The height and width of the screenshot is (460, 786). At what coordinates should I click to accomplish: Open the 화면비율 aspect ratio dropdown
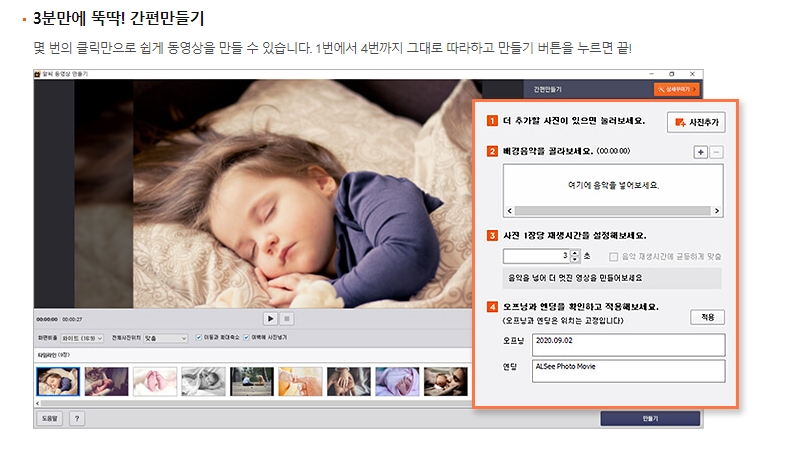[82, 338]
